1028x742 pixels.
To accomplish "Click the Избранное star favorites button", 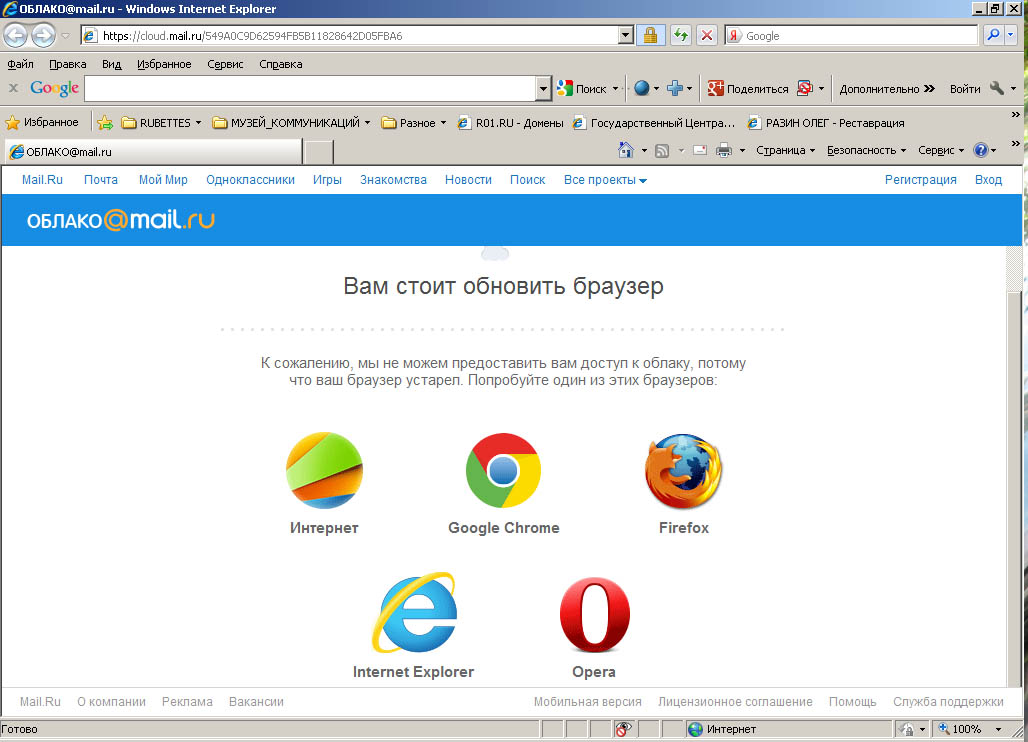I will (x=42, y=123).
